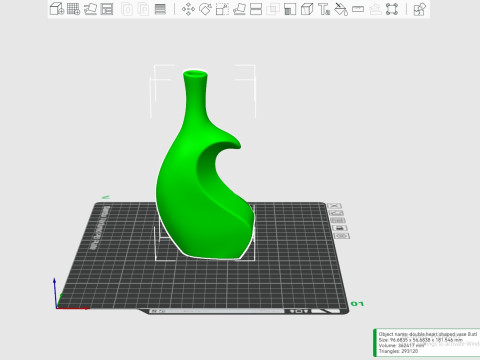Click the greyed Mesh boolean icon
Viewport: 480px width, 360px height.
273,9
